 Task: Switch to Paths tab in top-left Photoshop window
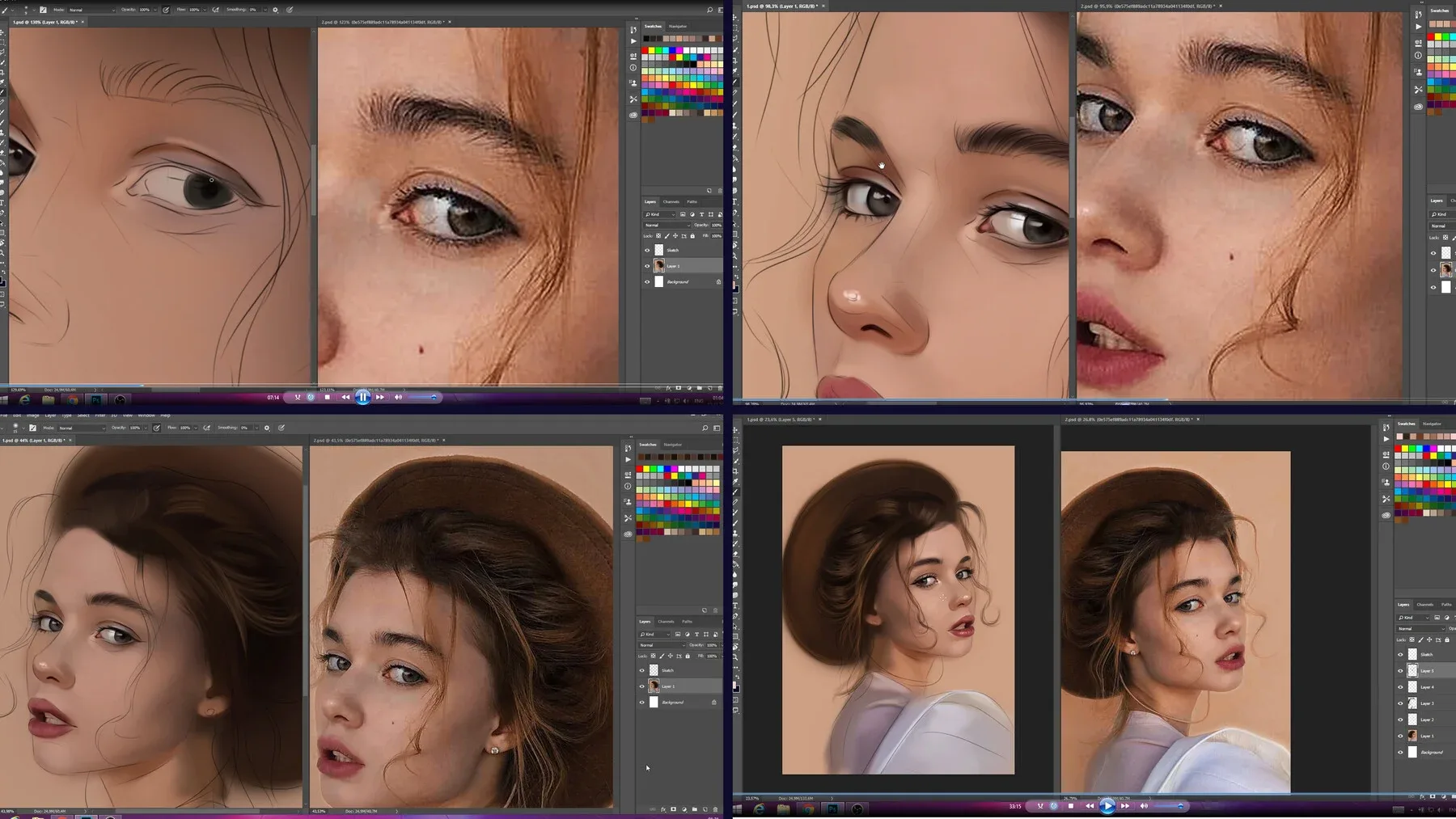[x=692, y=201]
